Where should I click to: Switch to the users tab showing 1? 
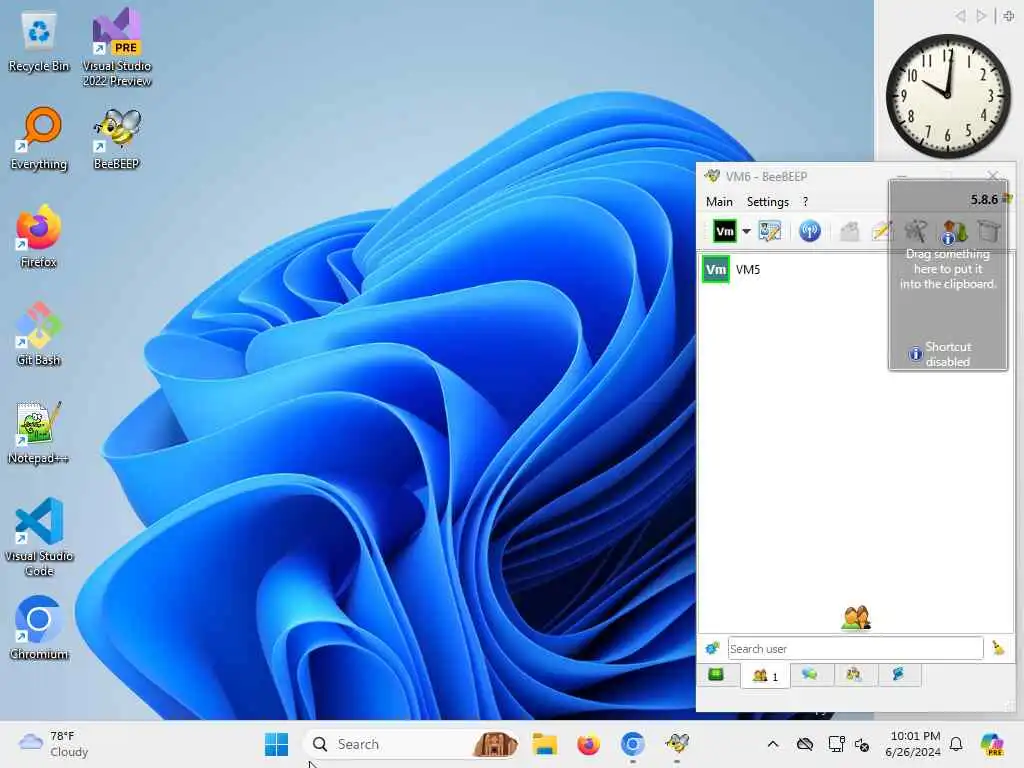click(x=765, y=675)
